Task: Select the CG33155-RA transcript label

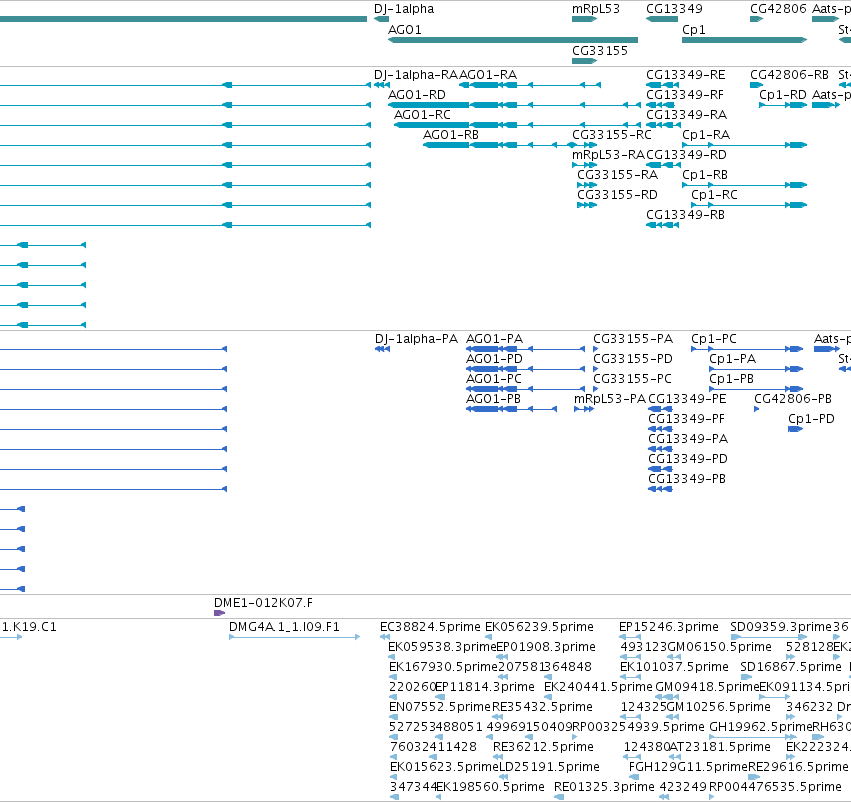Action: (617, 175)
